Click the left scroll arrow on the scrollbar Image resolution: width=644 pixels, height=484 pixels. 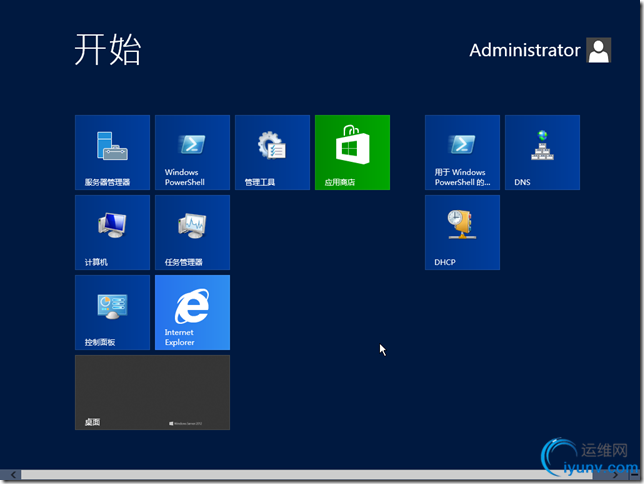(x=13, y=475)
